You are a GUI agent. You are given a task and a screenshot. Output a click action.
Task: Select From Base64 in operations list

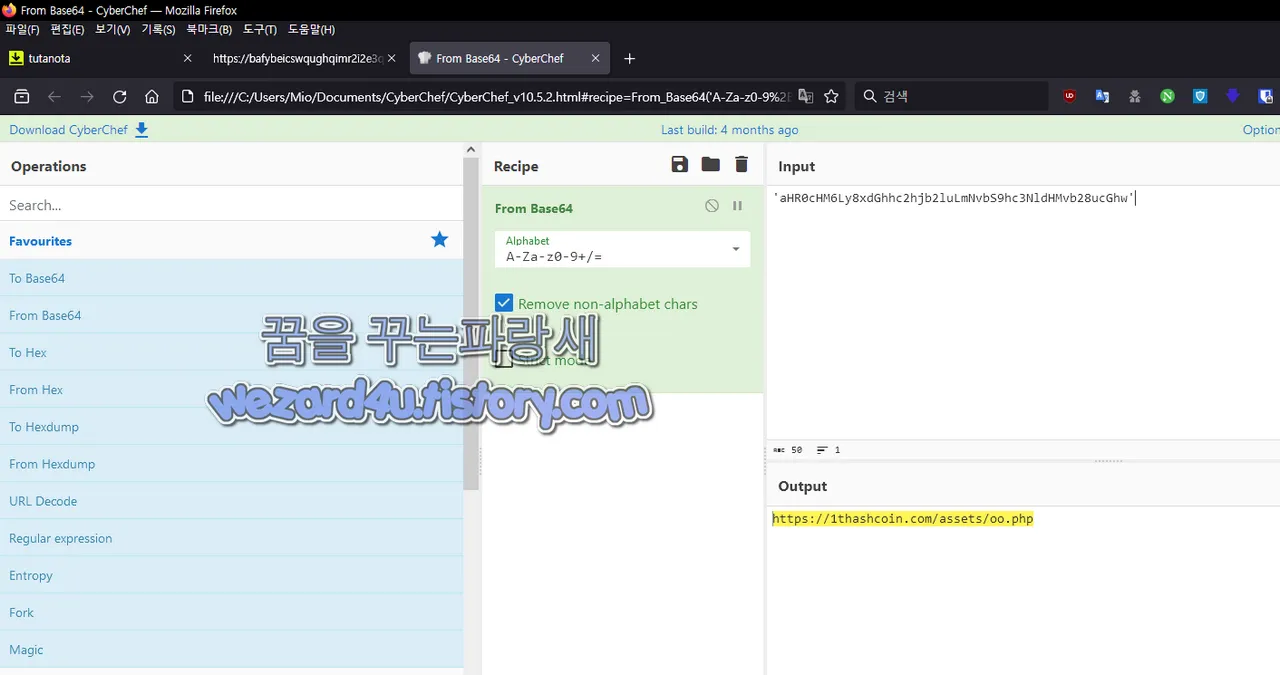click(x=231, y=315)
